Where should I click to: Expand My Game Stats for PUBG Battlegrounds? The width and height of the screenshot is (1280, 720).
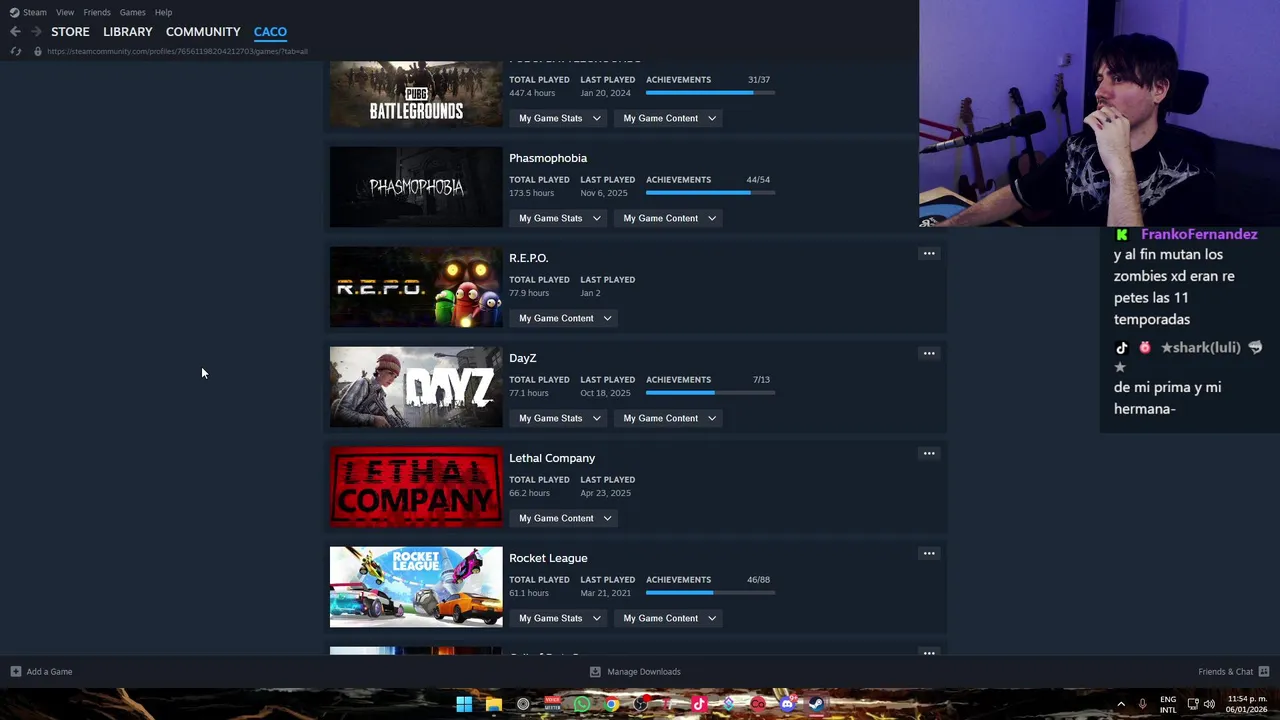[x=560, y=118]
